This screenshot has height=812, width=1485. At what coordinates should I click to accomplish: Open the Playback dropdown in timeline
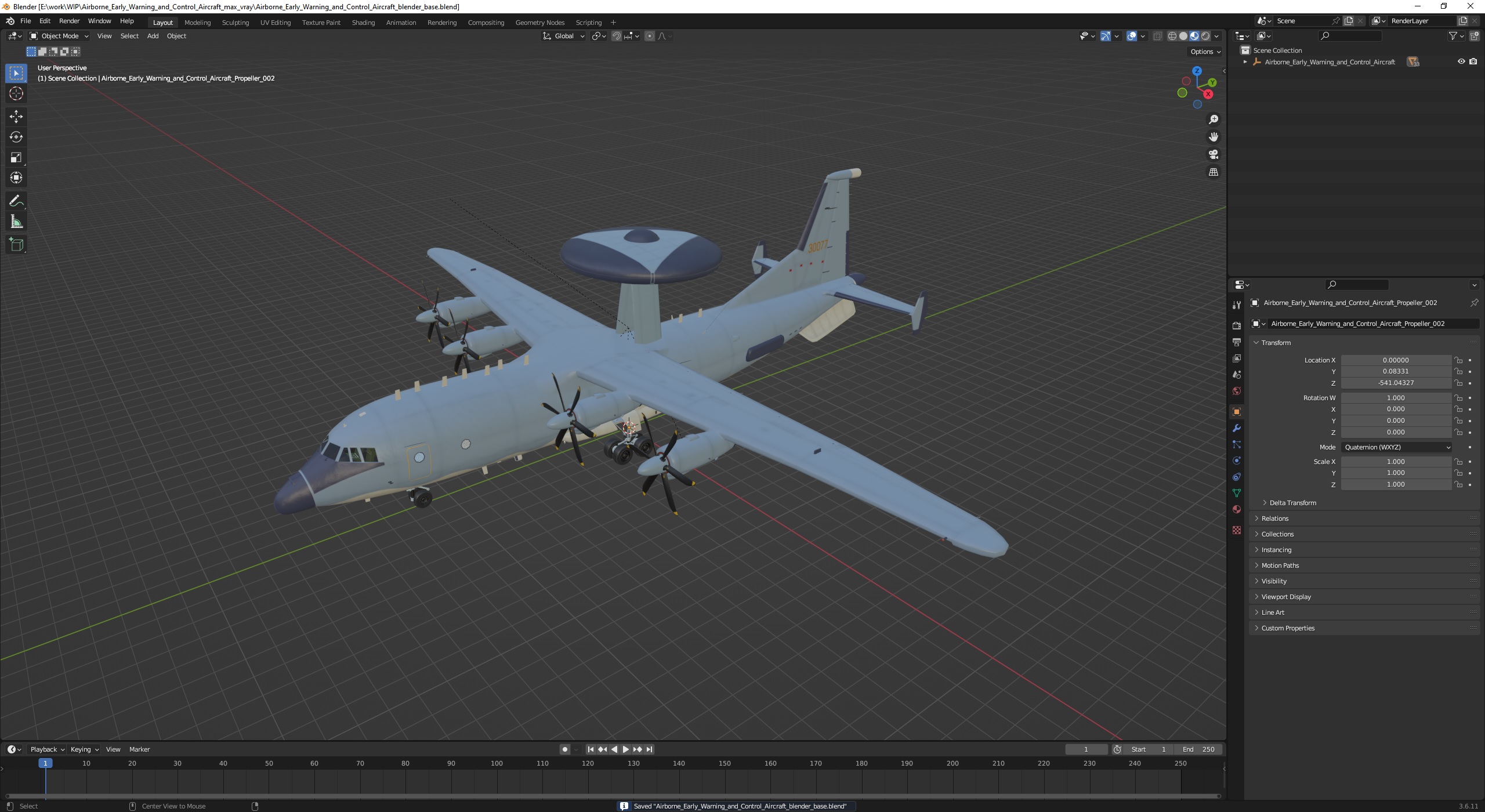click(47, 749)
